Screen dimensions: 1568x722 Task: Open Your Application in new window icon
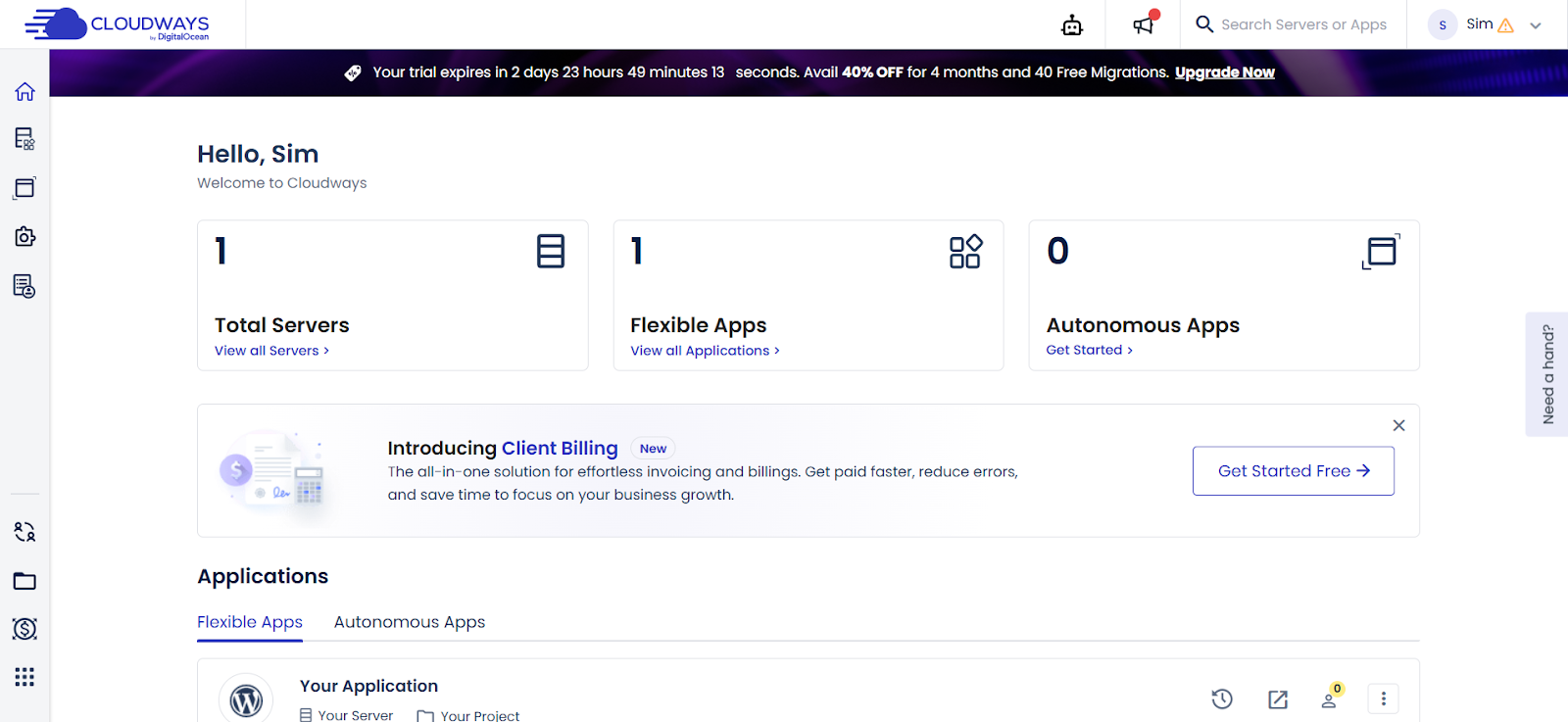(1278, 698)
